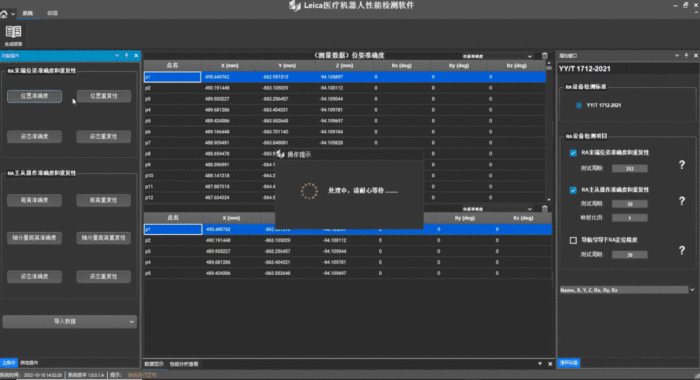Click the Z (mm) column header in upper table
This screenshot has width=700, height=380.
click(344, 65)
